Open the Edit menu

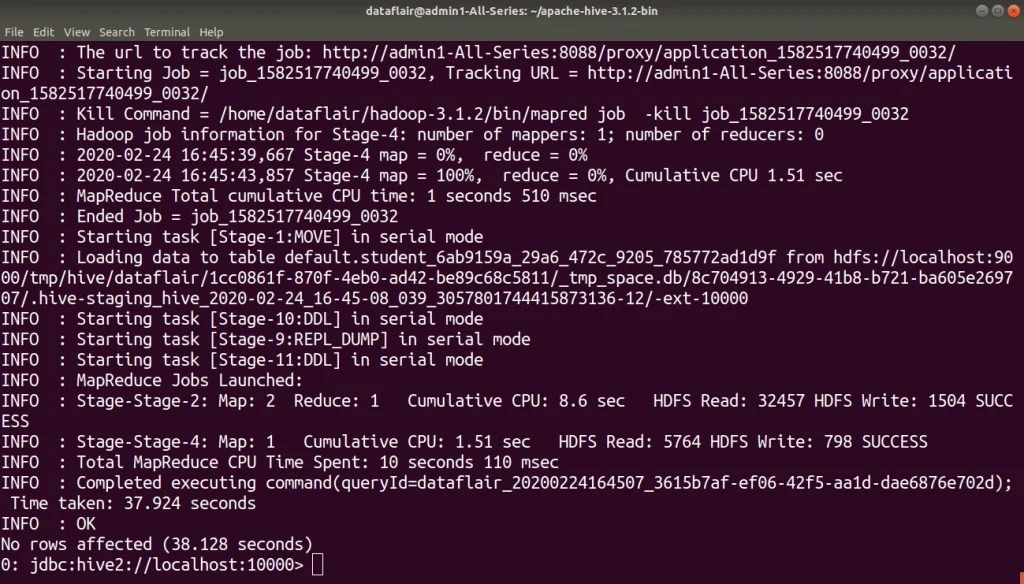pos(42,31)
